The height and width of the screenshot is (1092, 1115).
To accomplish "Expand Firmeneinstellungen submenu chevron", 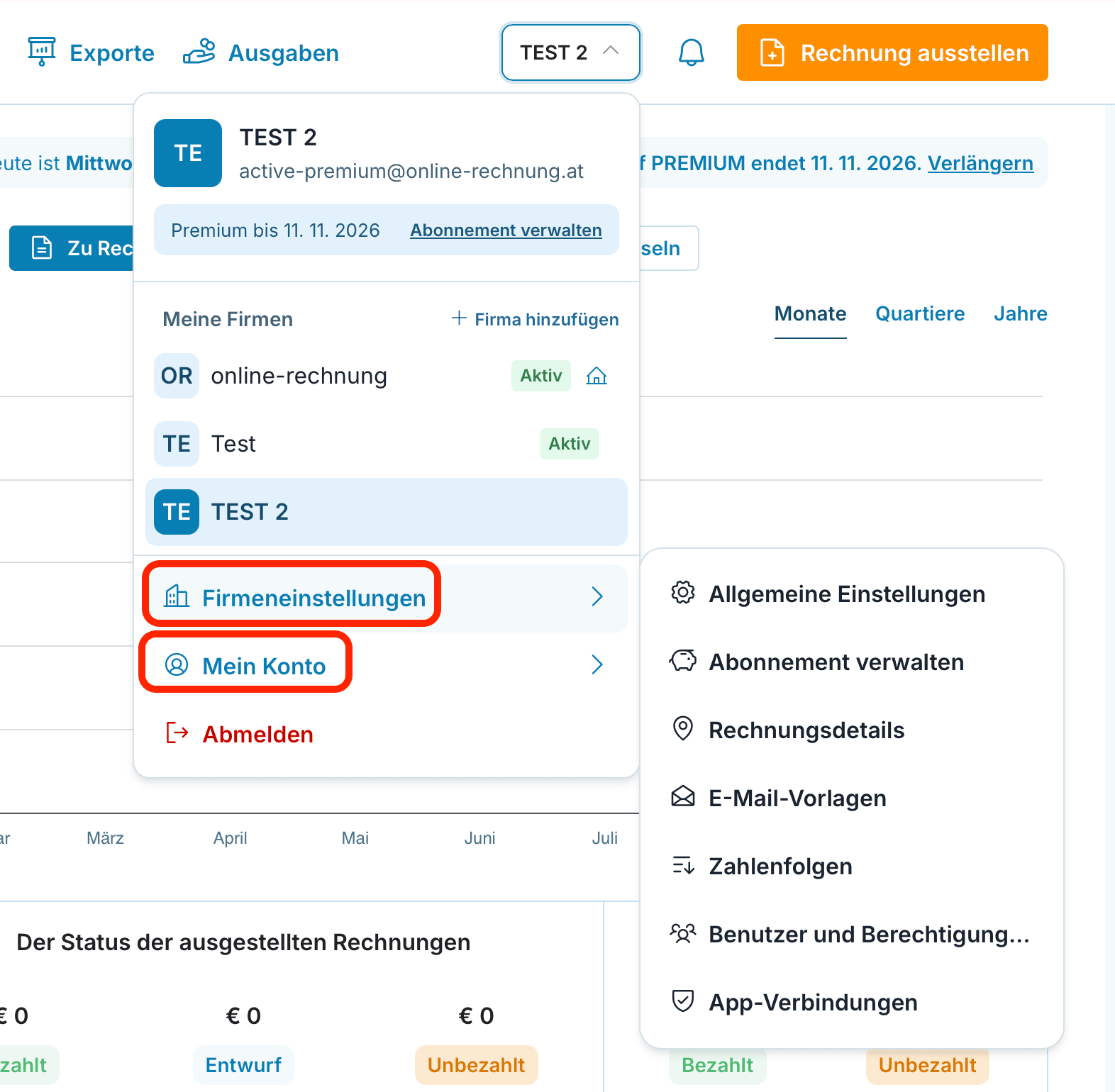I will [597, 597].
